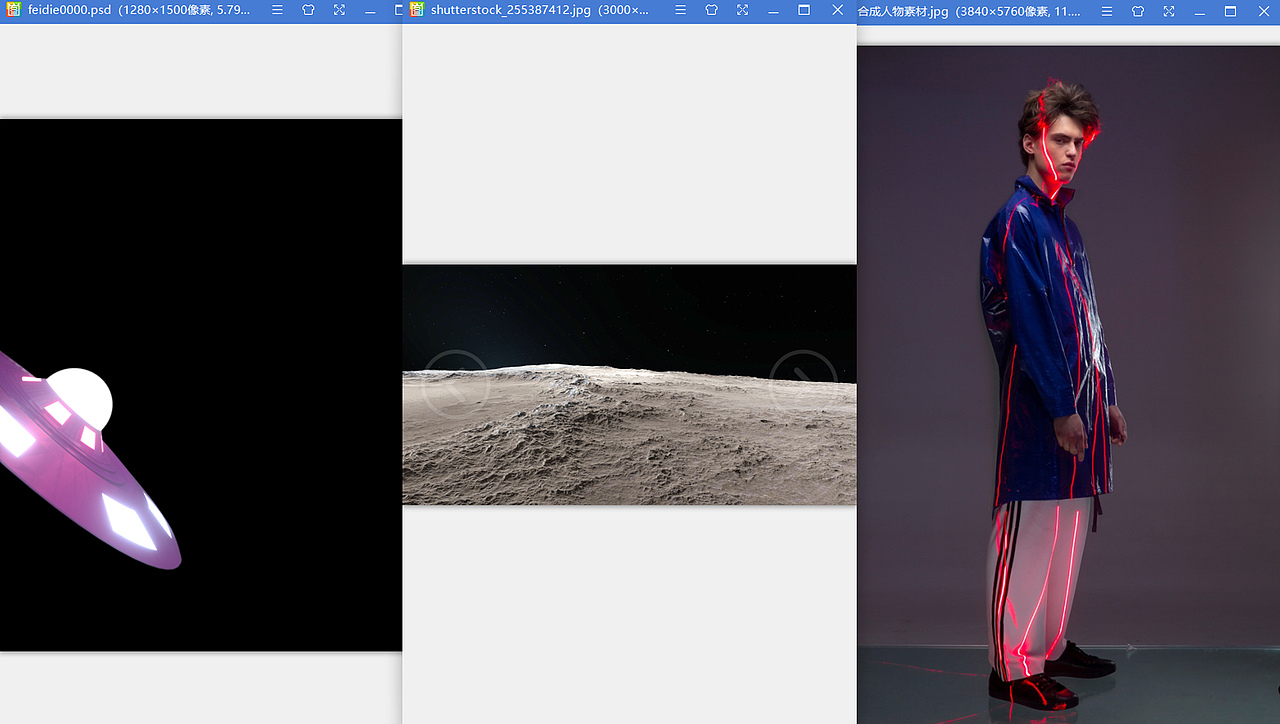Click the shutterstock_255387412.jpg title text
The image size is (1280, 724).
(x=540, y=10)
